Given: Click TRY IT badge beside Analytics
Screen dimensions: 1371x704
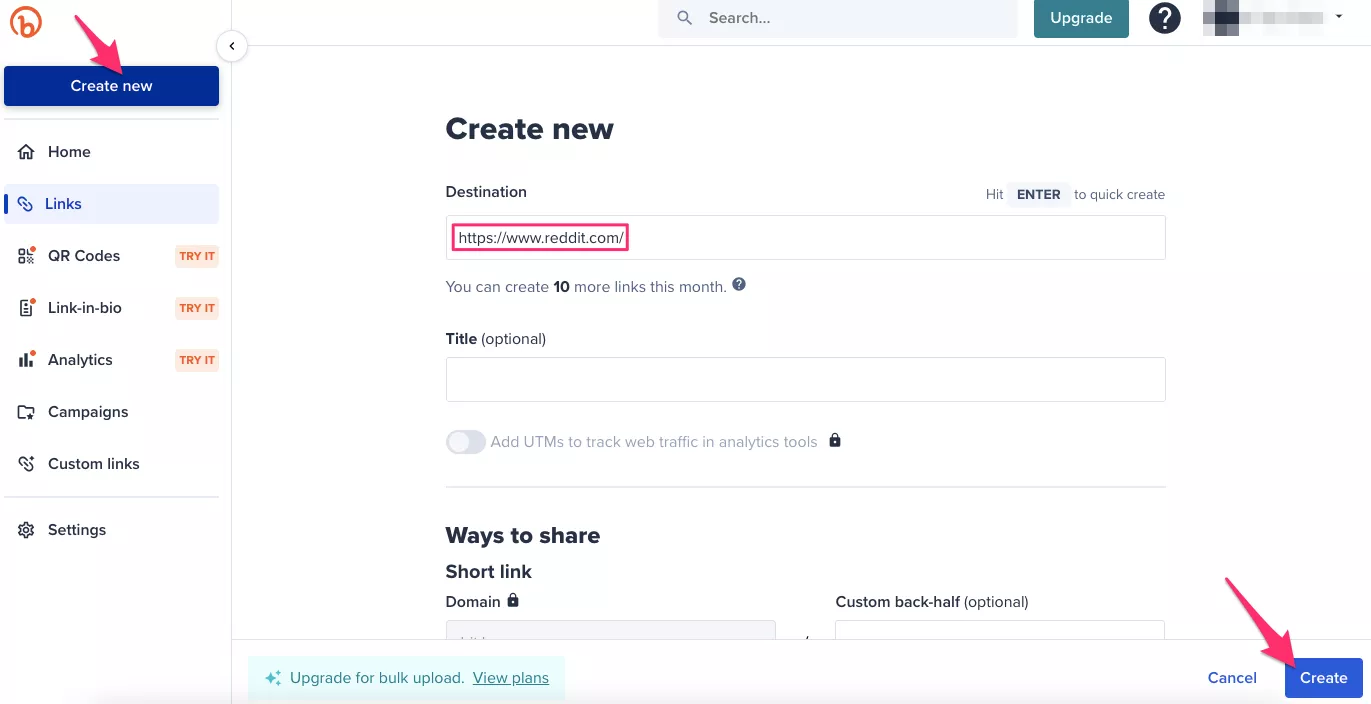Looking at the screenshot, I should (x=197, y=360).
